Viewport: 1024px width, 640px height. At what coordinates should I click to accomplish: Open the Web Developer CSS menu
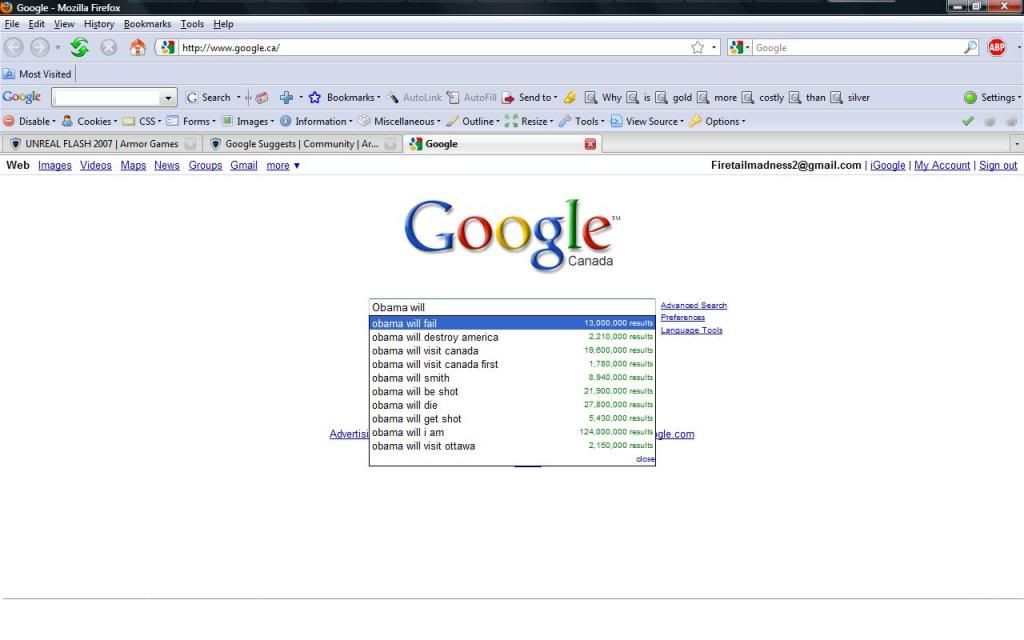[142, 121]
